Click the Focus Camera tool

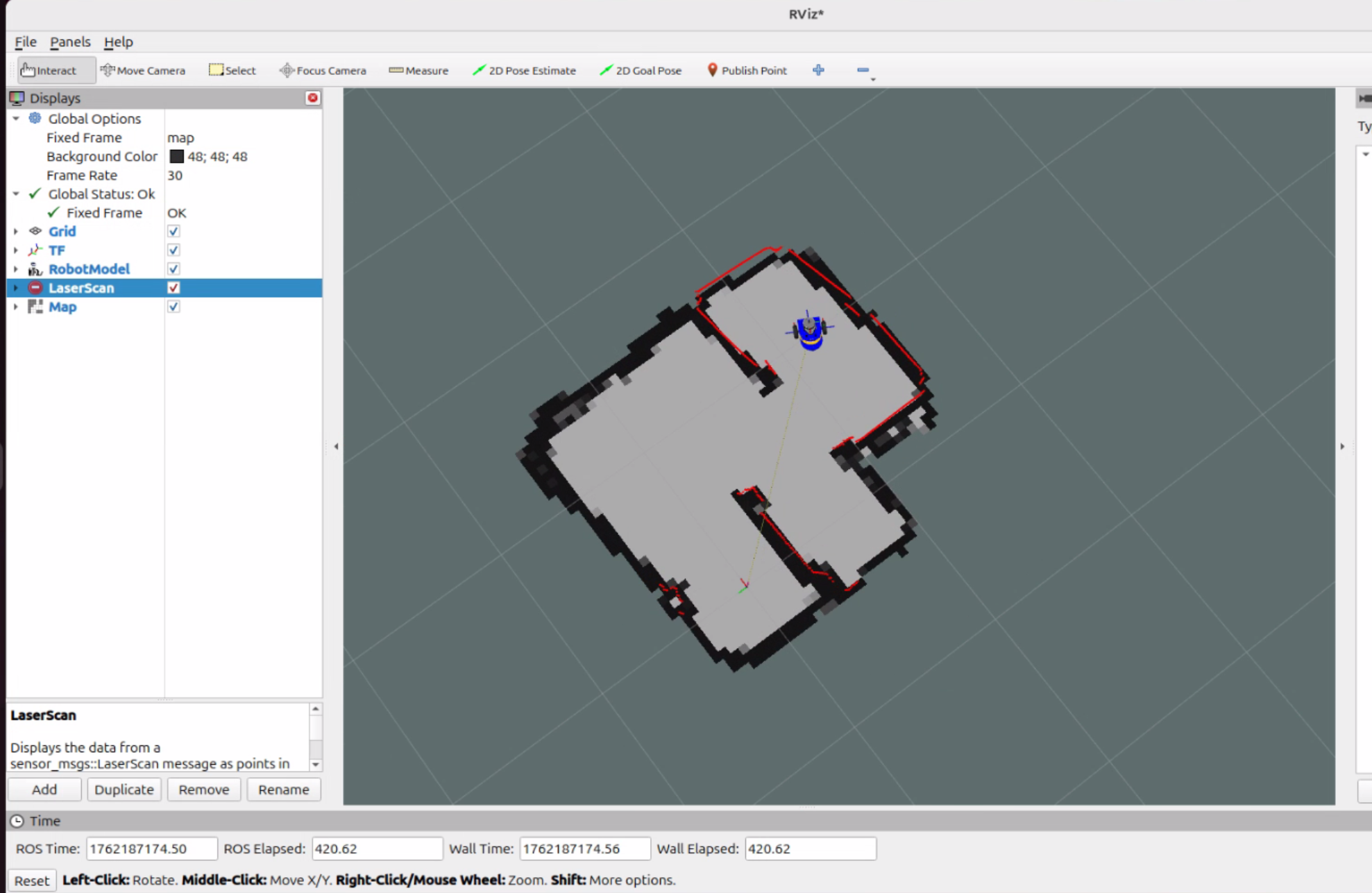coord(323,70)
